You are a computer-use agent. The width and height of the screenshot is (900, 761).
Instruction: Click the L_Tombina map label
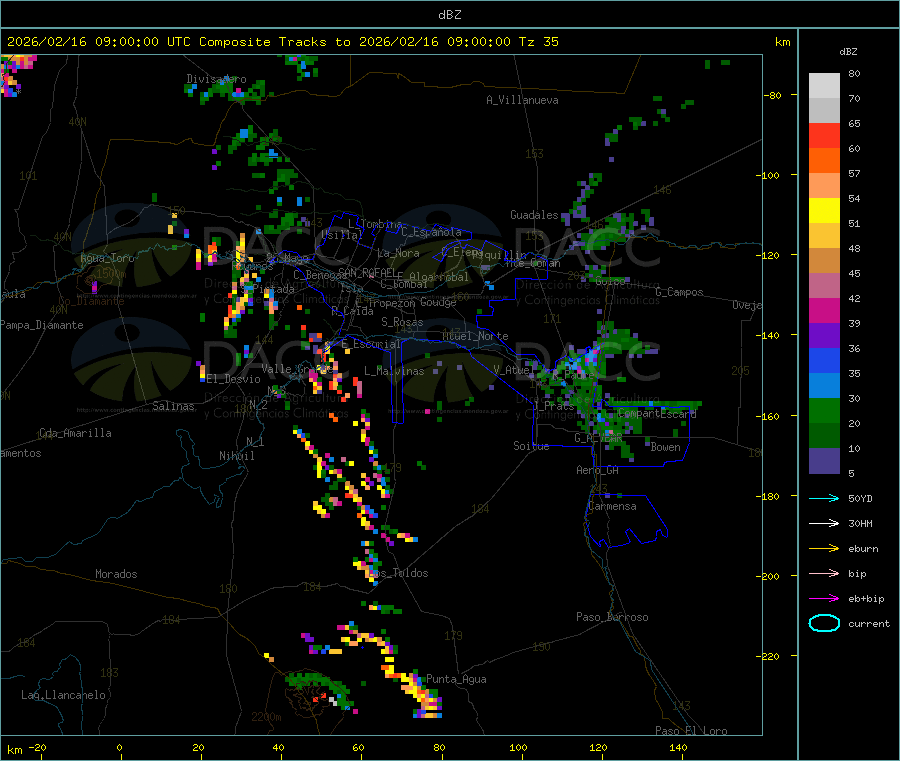[375, 224]
